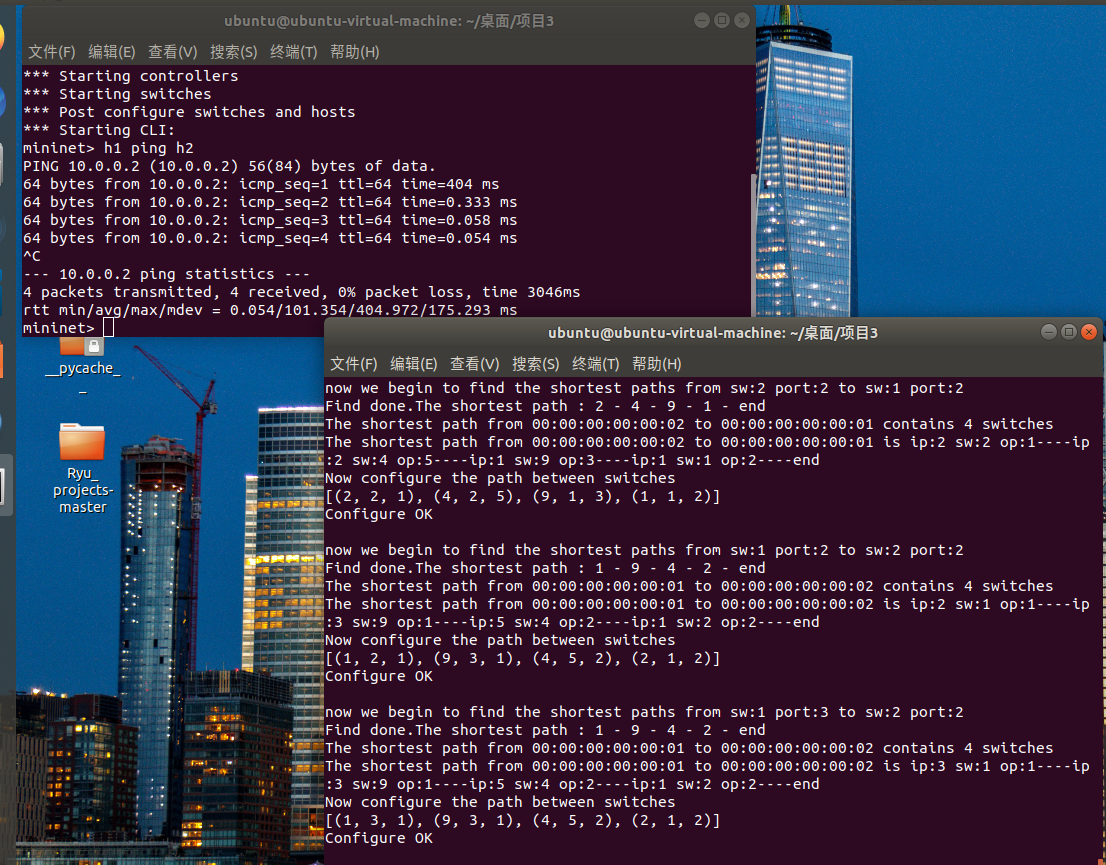Open 文件(F) menu in the mininet terminal
1106x865 pixels.
click(51, 52)
